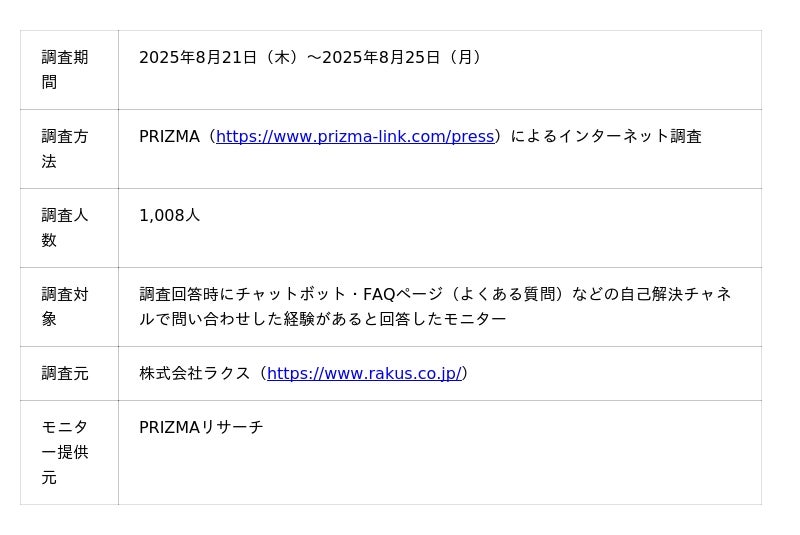The width and height of the screenshot is (800, 535).
Task: Click the 1,008人 value
Action: click(169, 215)
